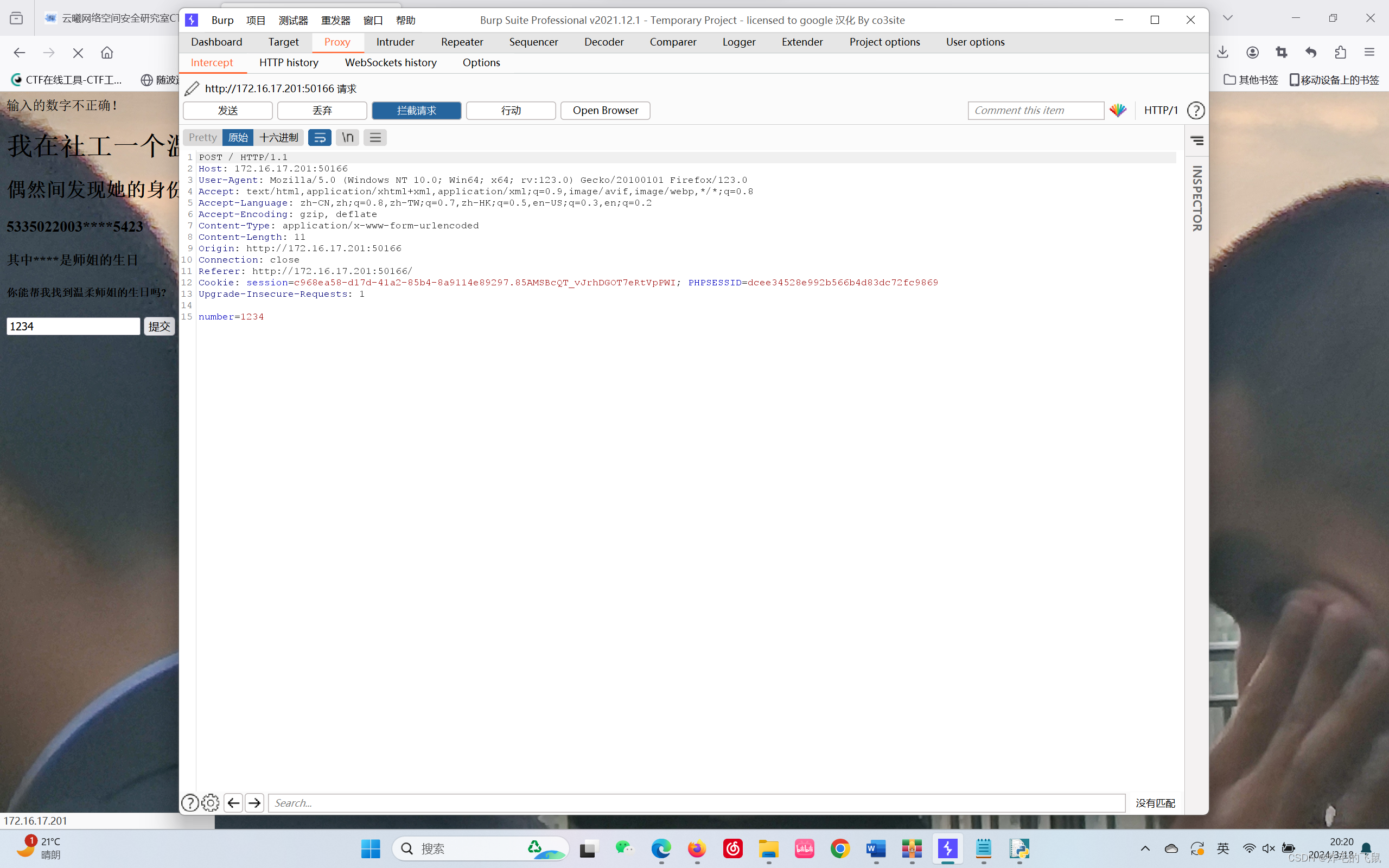Click the help question mark near HTTP/1
Image resolution: width=1389 pixels, height=868 pixels.
(x=1196, y=110)
